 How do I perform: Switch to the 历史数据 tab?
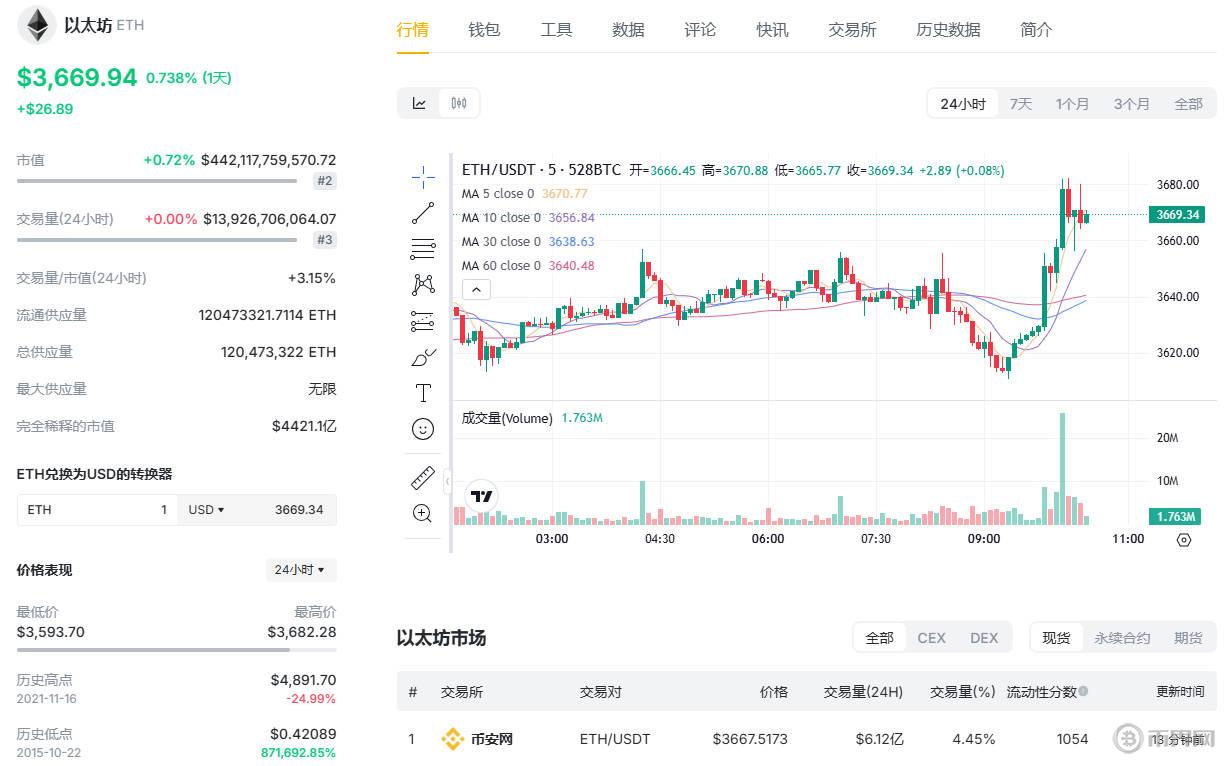(x=948, y=30)
